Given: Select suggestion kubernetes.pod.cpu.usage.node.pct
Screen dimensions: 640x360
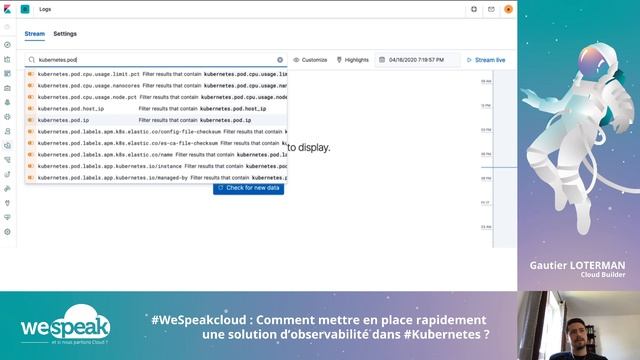Looking at the screenshot, I should pyautogui.click(x=156, y=97).
